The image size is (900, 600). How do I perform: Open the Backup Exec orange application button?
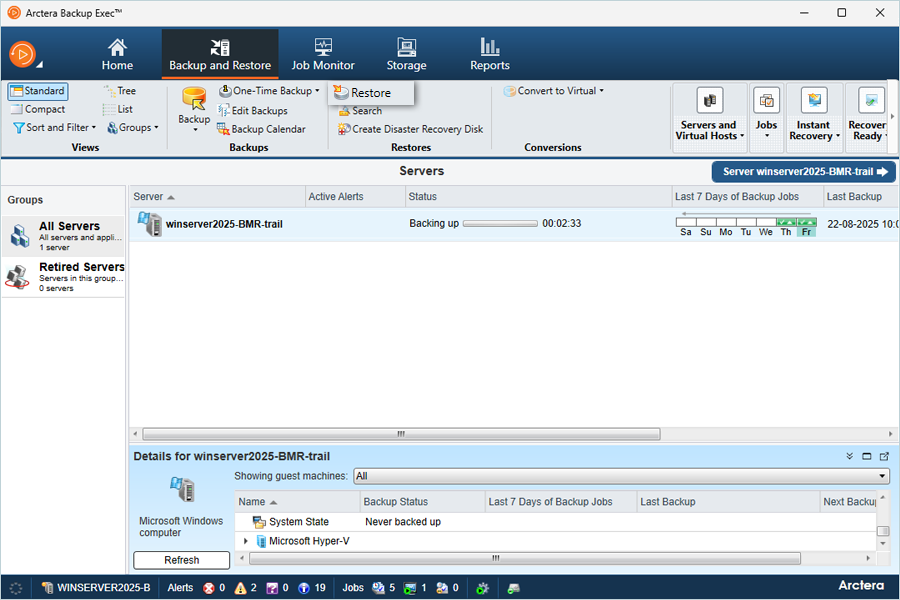tap(22, 55)
